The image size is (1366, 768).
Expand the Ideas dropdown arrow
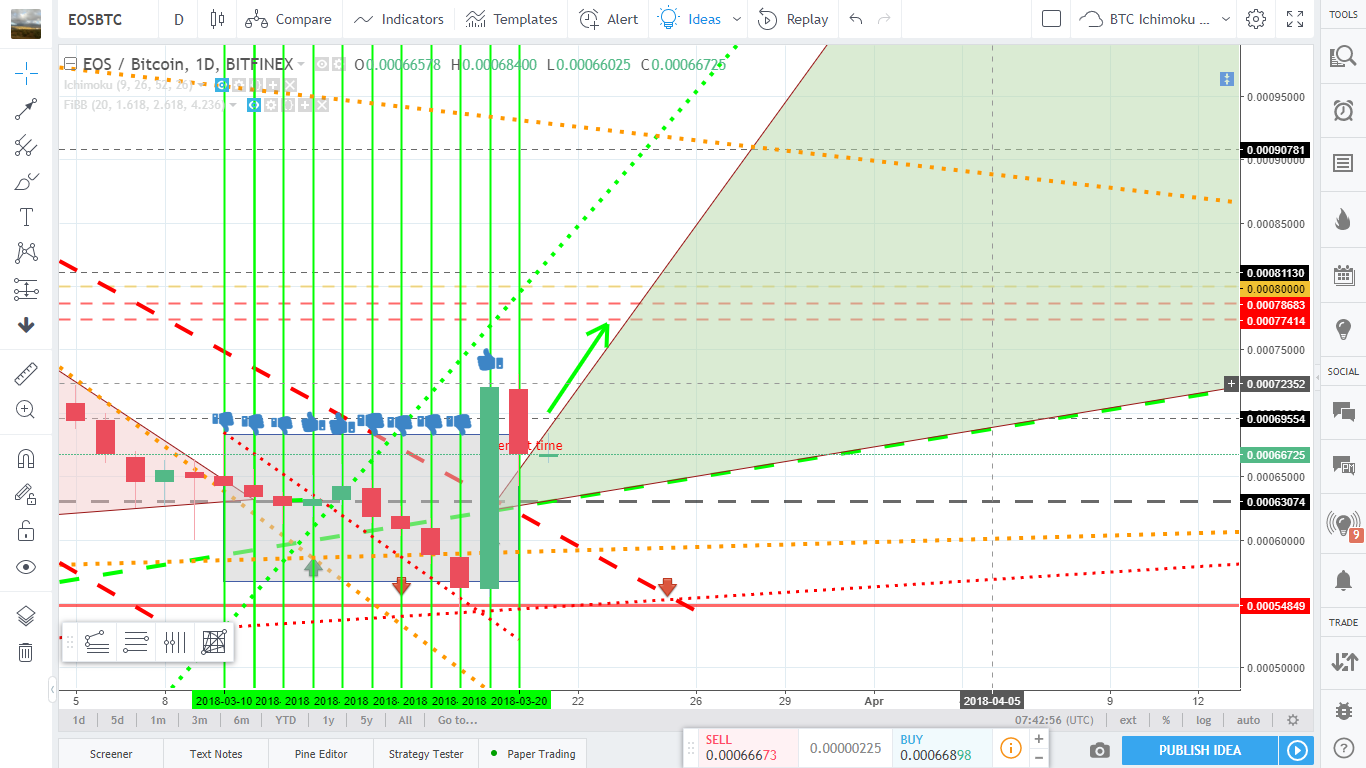coord(737,19)
